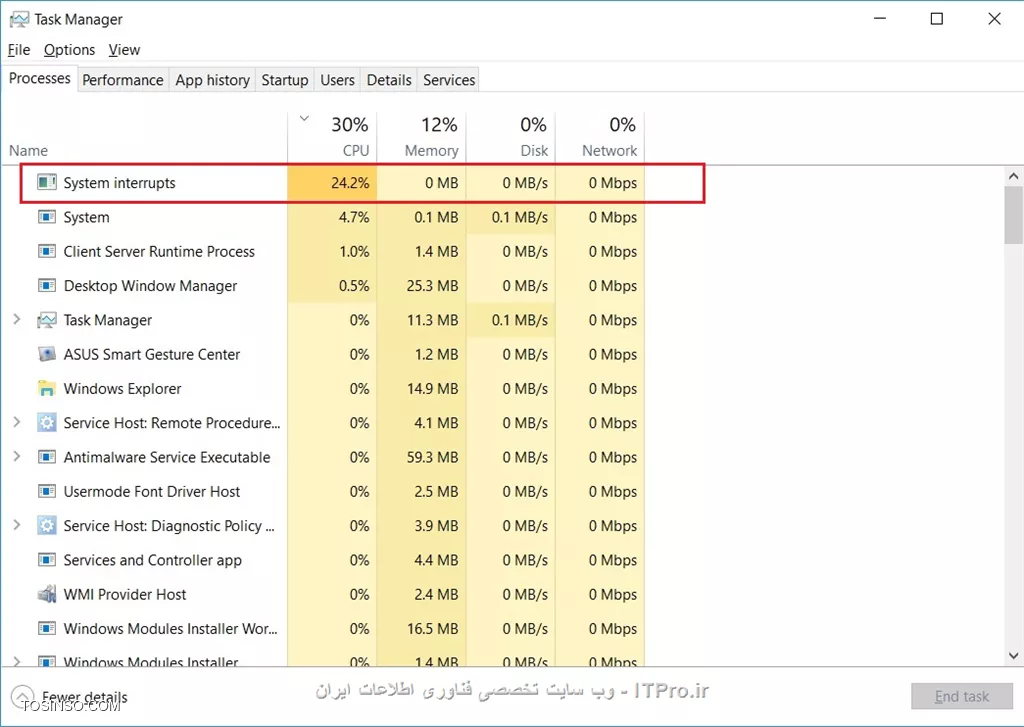
Task: Click the Antimalware Service Executable icon
Action: [x=46, y=457]
